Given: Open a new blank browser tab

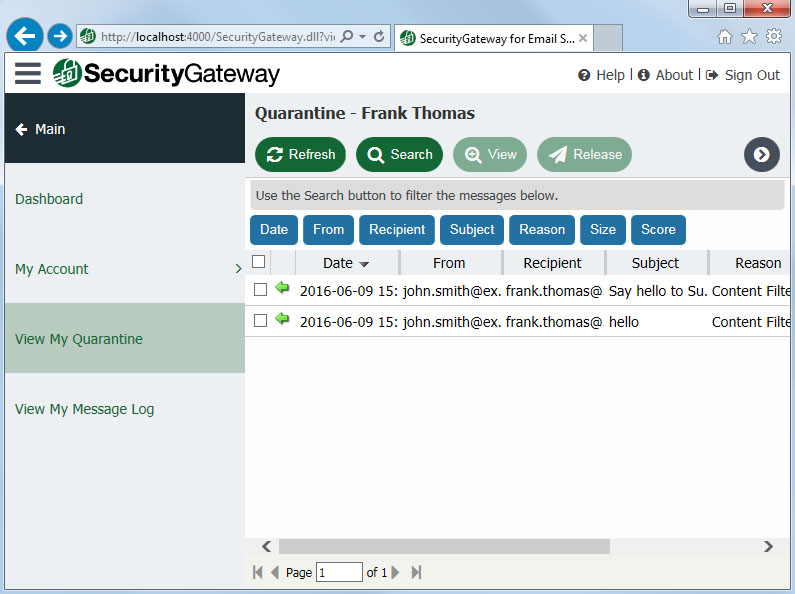Looking at the screenshot, I should pyautogui.click(x=608, y=38).
